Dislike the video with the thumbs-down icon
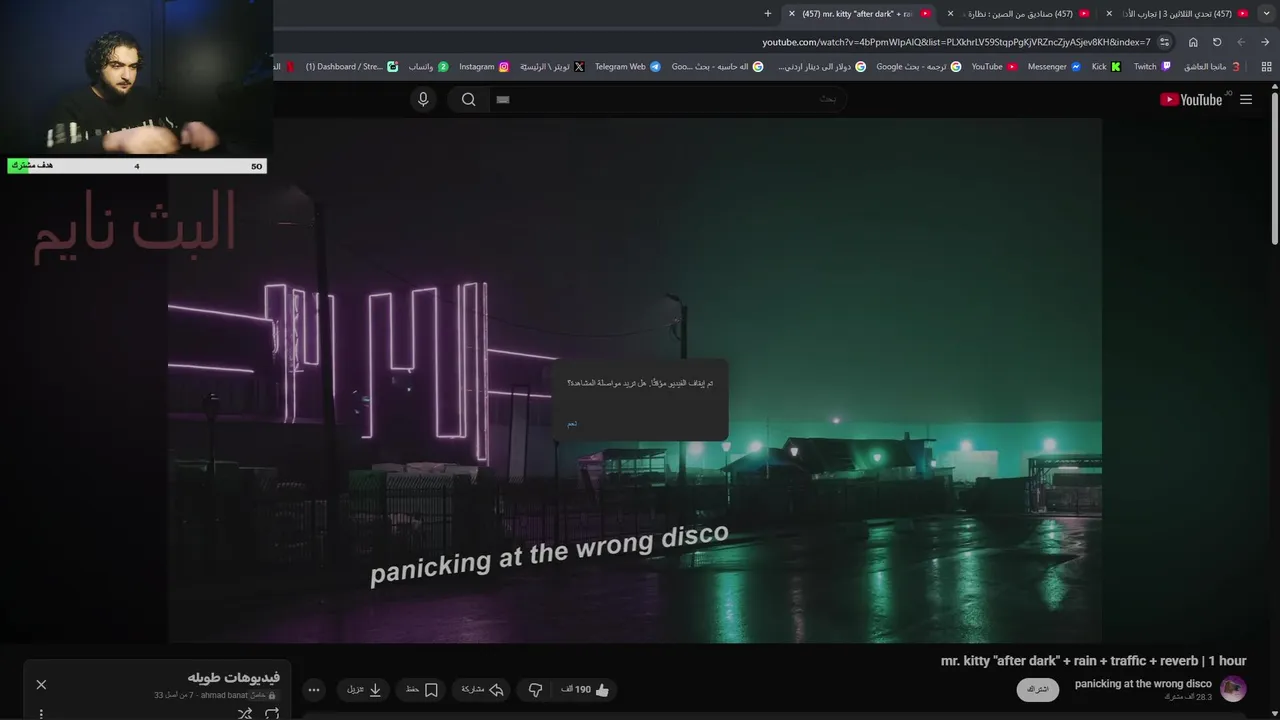 click(x=535, y=689)
